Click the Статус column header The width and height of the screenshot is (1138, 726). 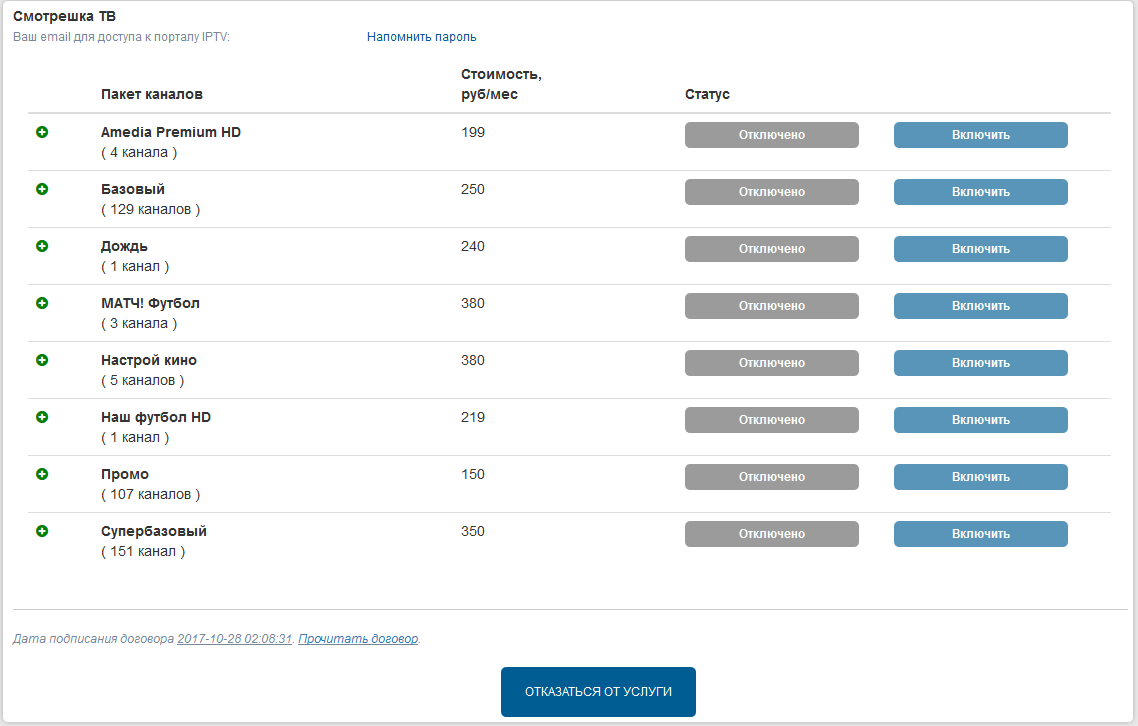708,94
